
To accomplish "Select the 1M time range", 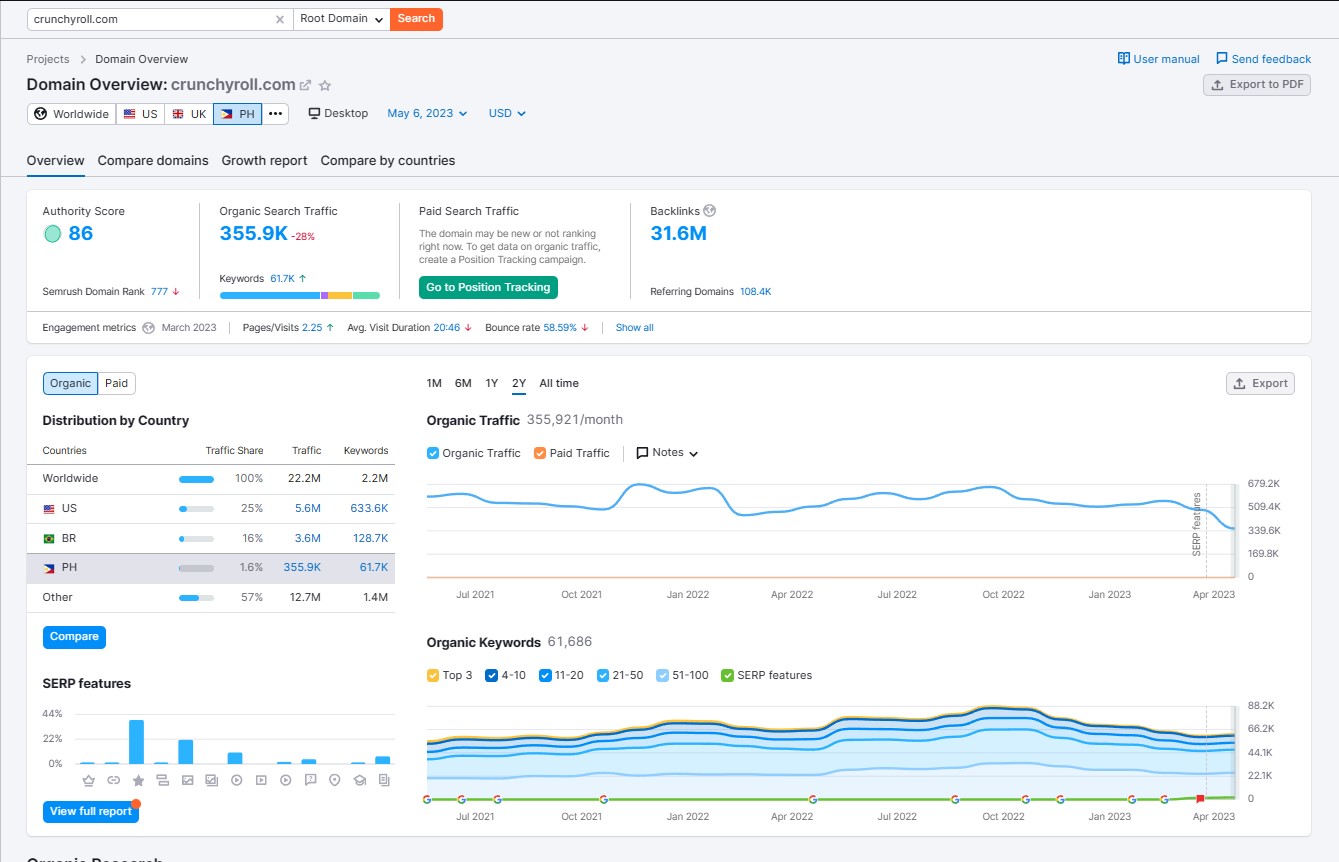I will tap(434, 384).
